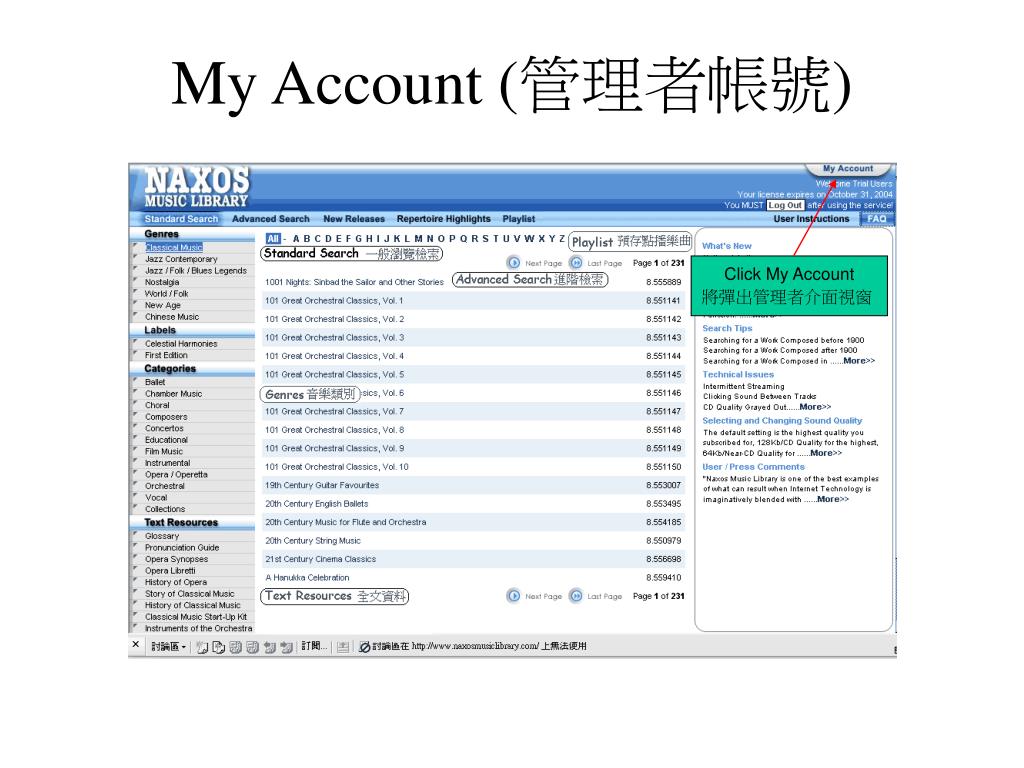Click More>> under Selecting and Changing Sound Quality
The height and width of the screenshot is (768, 1024).
(826, 453)
